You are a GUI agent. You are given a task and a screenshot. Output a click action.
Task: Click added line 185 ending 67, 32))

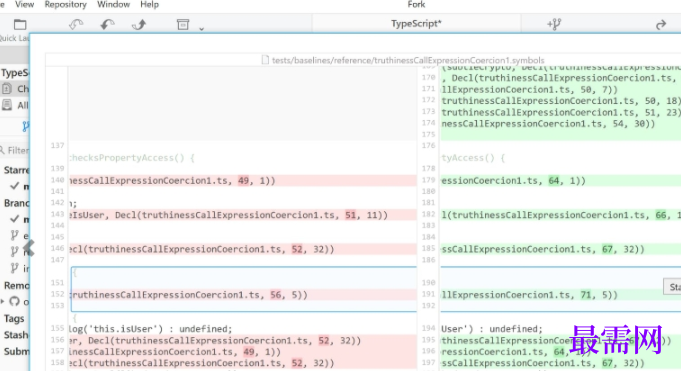[561, 249]
